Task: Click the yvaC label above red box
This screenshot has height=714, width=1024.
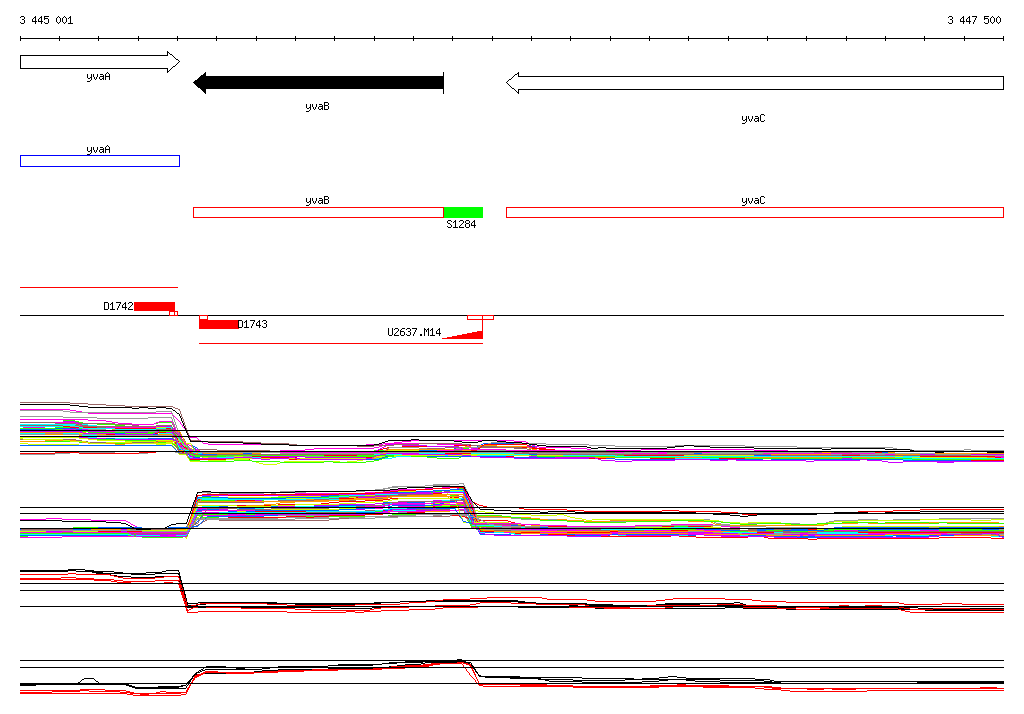Action: click(753, 201)
